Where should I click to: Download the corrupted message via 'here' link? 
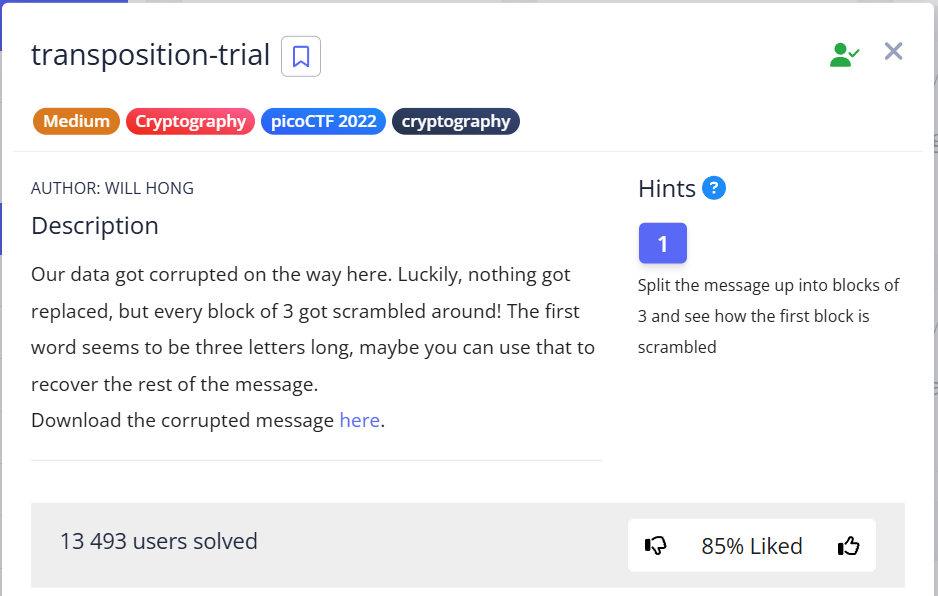359,421
